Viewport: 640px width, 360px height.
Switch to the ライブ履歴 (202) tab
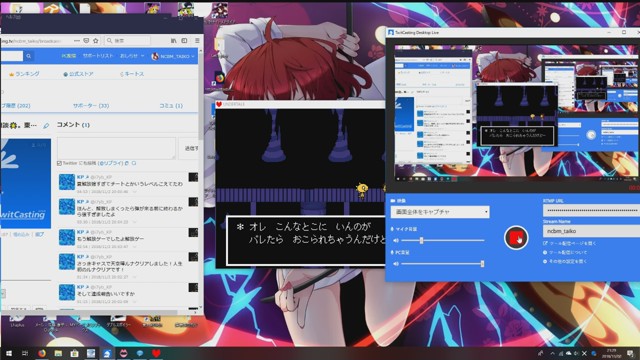tap(16, 106)
